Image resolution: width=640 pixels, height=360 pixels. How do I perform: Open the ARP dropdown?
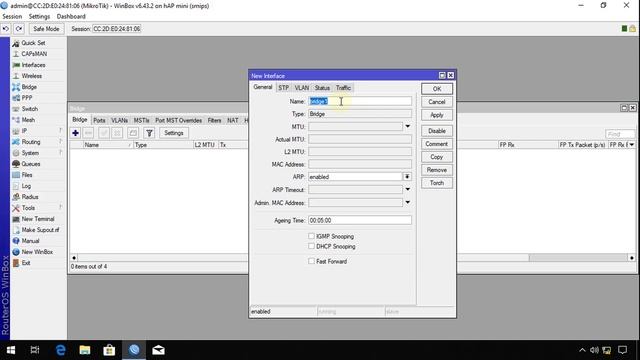pyautogui.click(x=407, y=177)
